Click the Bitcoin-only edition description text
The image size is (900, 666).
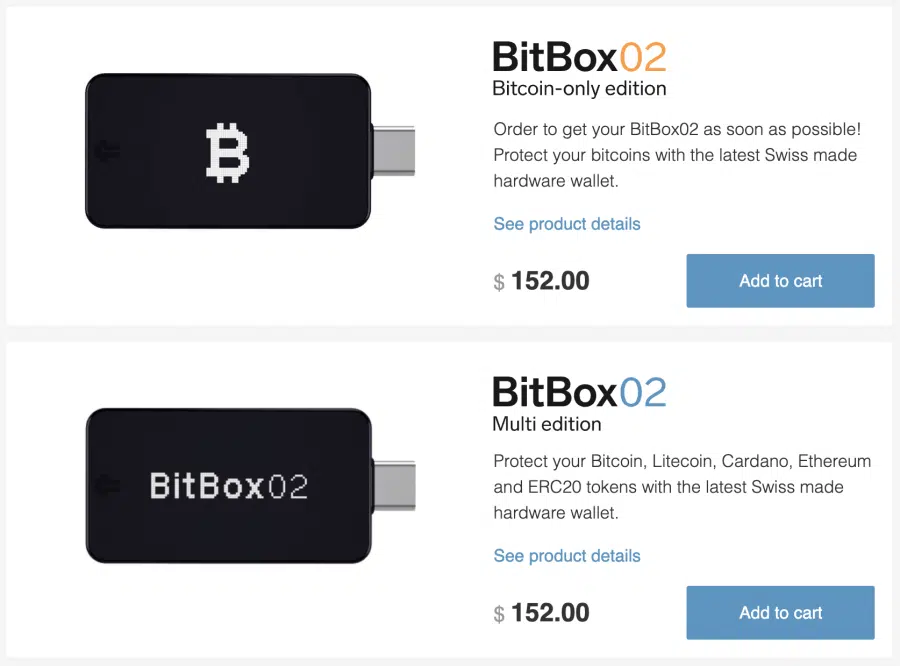(677, 155)
